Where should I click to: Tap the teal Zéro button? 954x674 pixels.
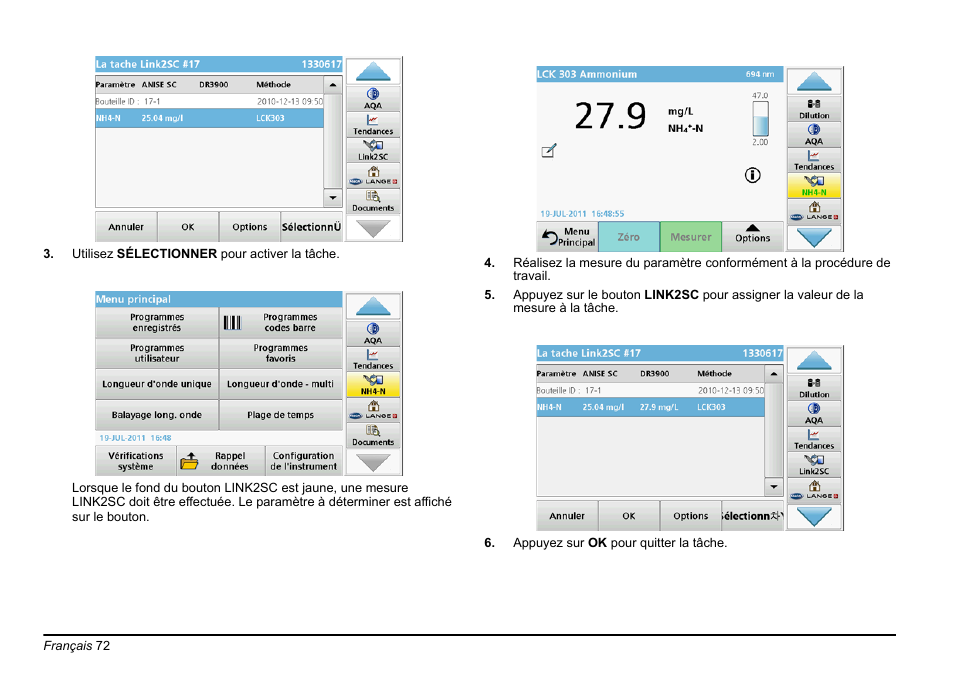pyautogui.click(x=628, y=237)
